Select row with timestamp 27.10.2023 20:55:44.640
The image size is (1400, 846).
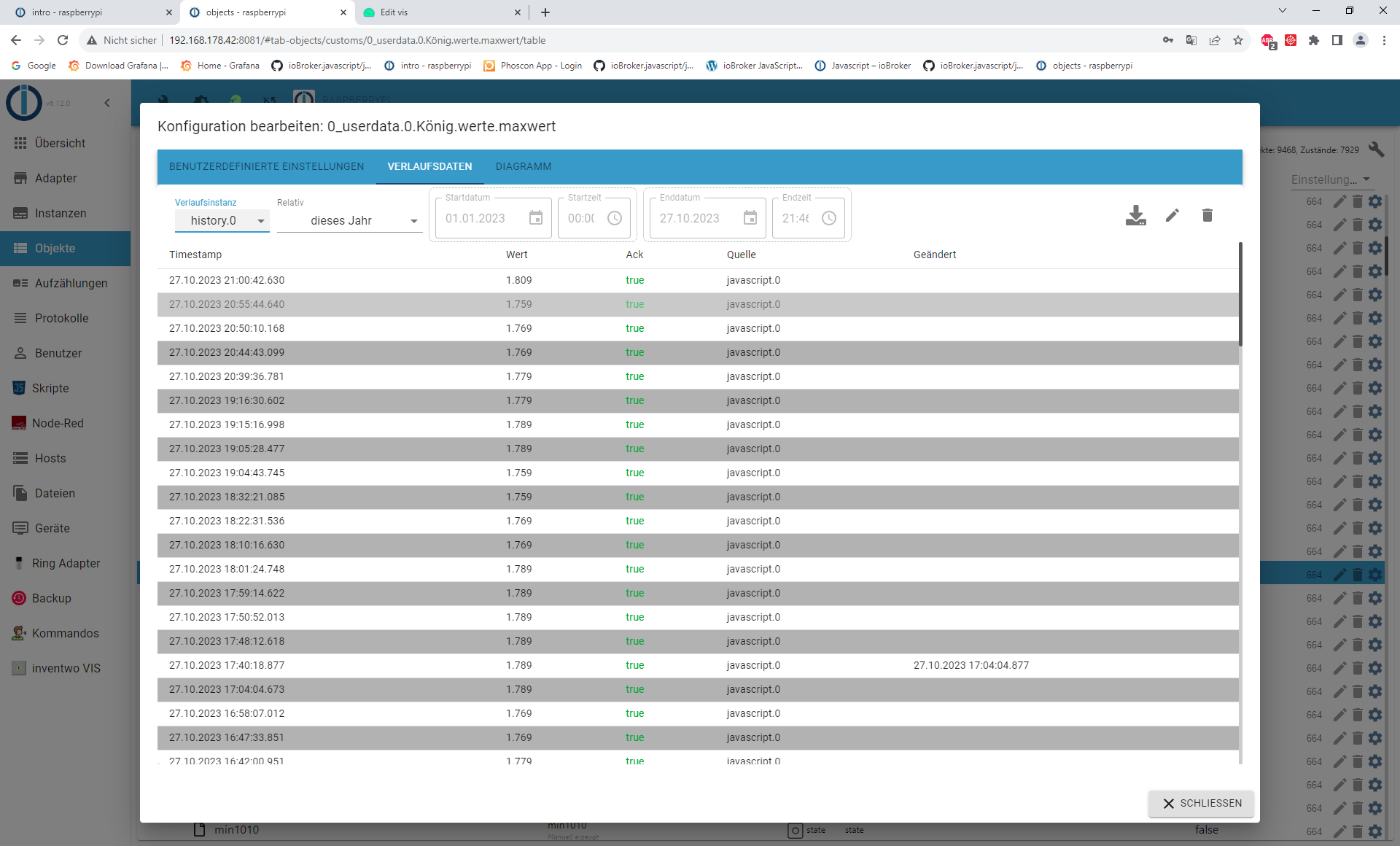(698, 304)
